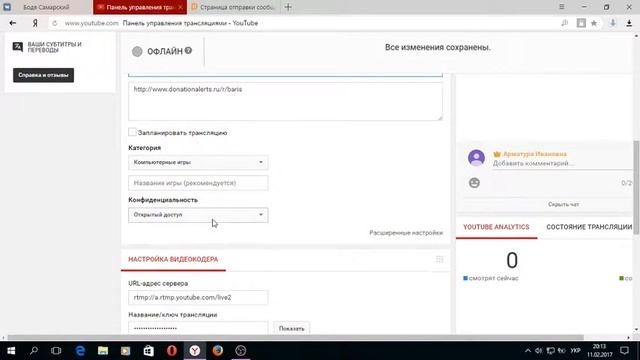Click the Название игры input field
The height and width of the screenshot is (360, 640).
(x=198, y=183)
